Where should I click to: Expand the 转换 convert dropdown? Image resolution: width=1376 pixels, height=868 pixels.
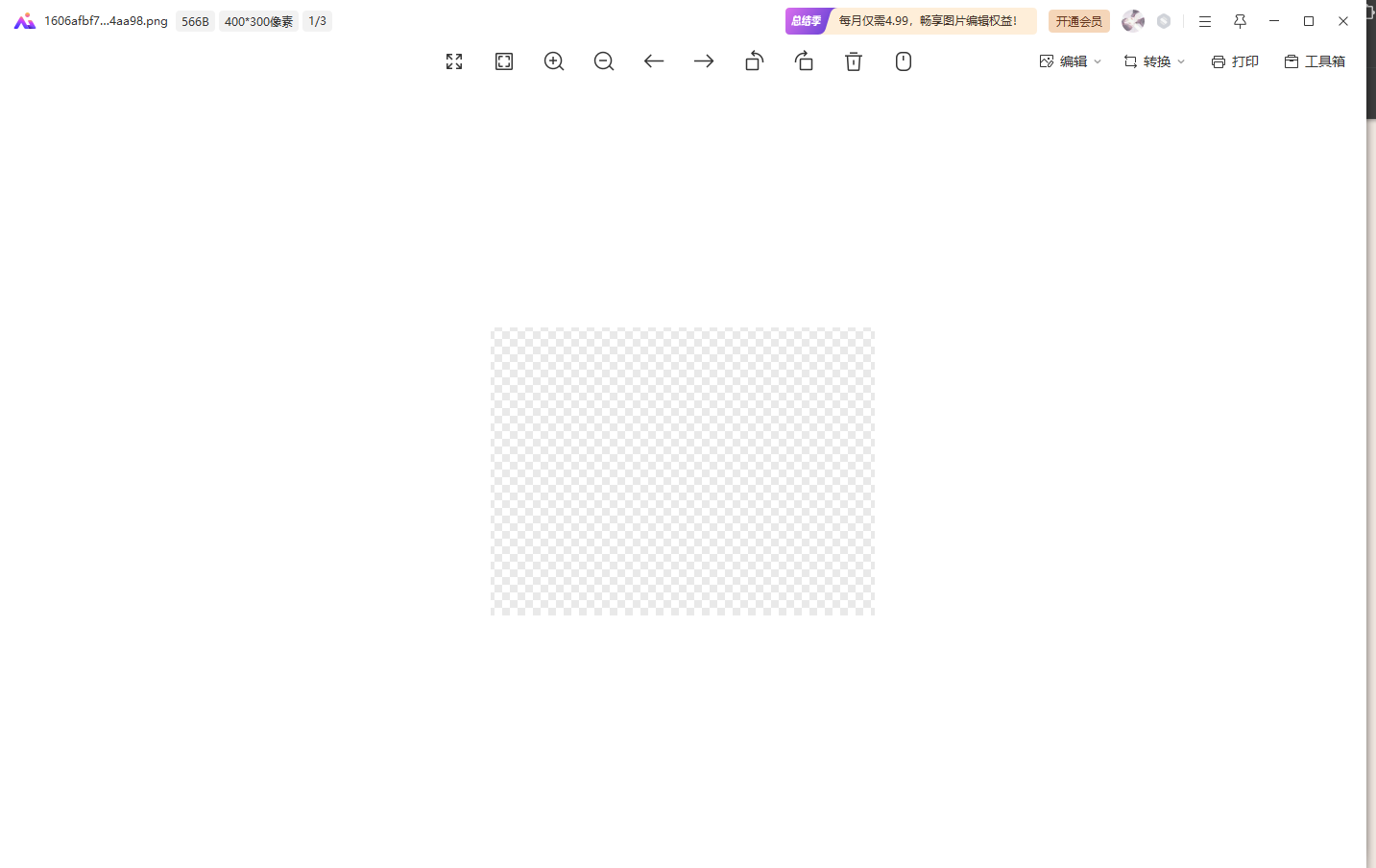pyautogui.click(x=1154, y=61)
